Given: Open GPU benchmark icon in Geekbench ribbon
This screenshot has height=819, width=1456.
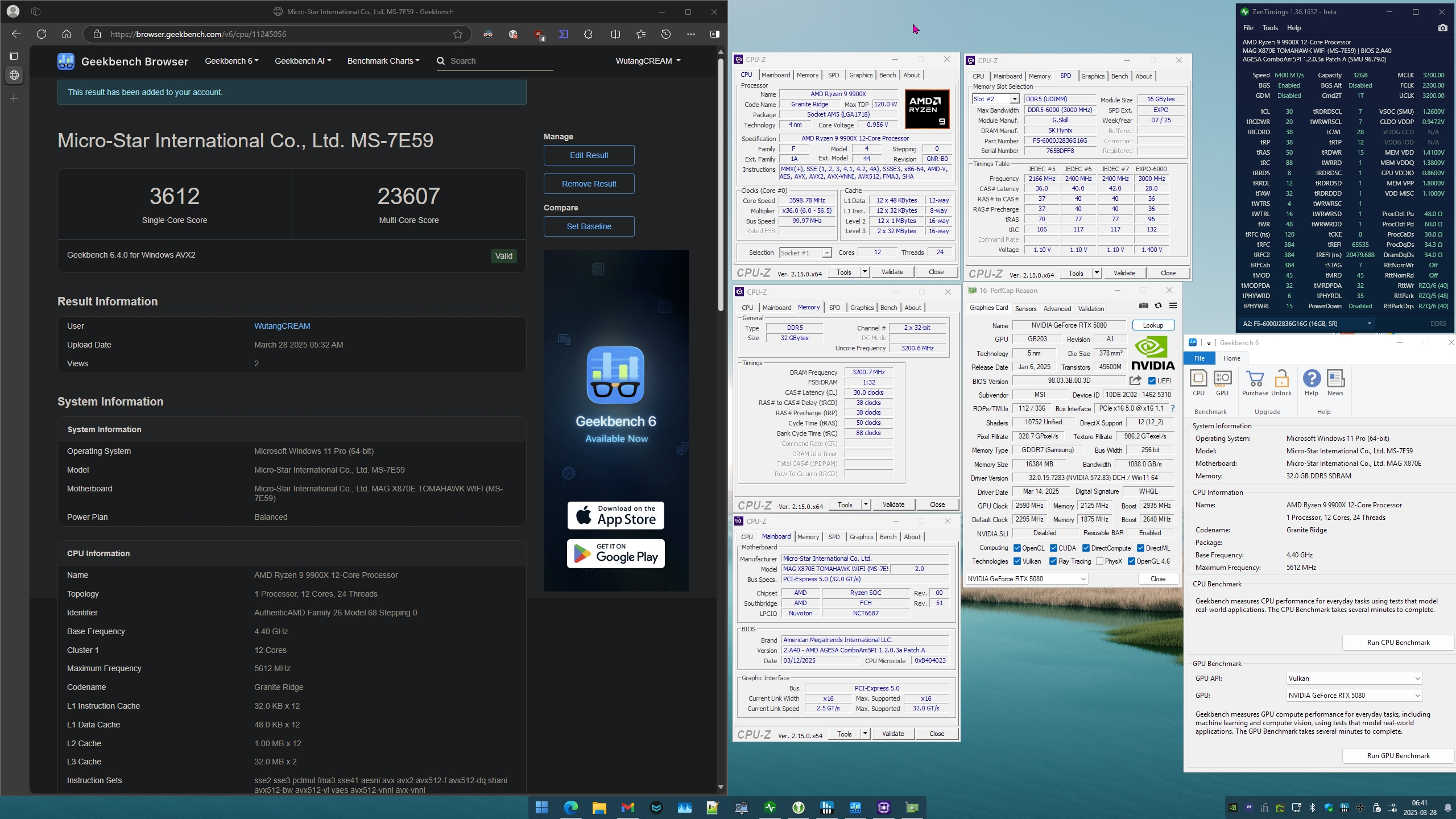Looking at the screenshot, I should tap(1222, 382).
